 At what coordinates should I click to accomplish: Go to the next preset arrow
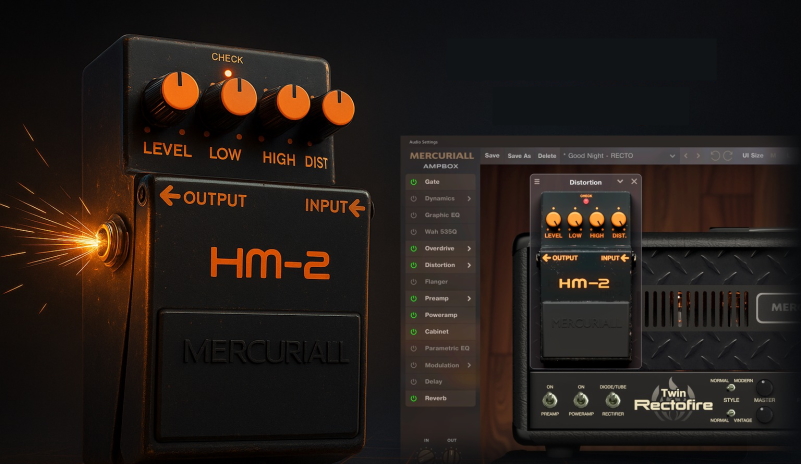pos(698,155)
